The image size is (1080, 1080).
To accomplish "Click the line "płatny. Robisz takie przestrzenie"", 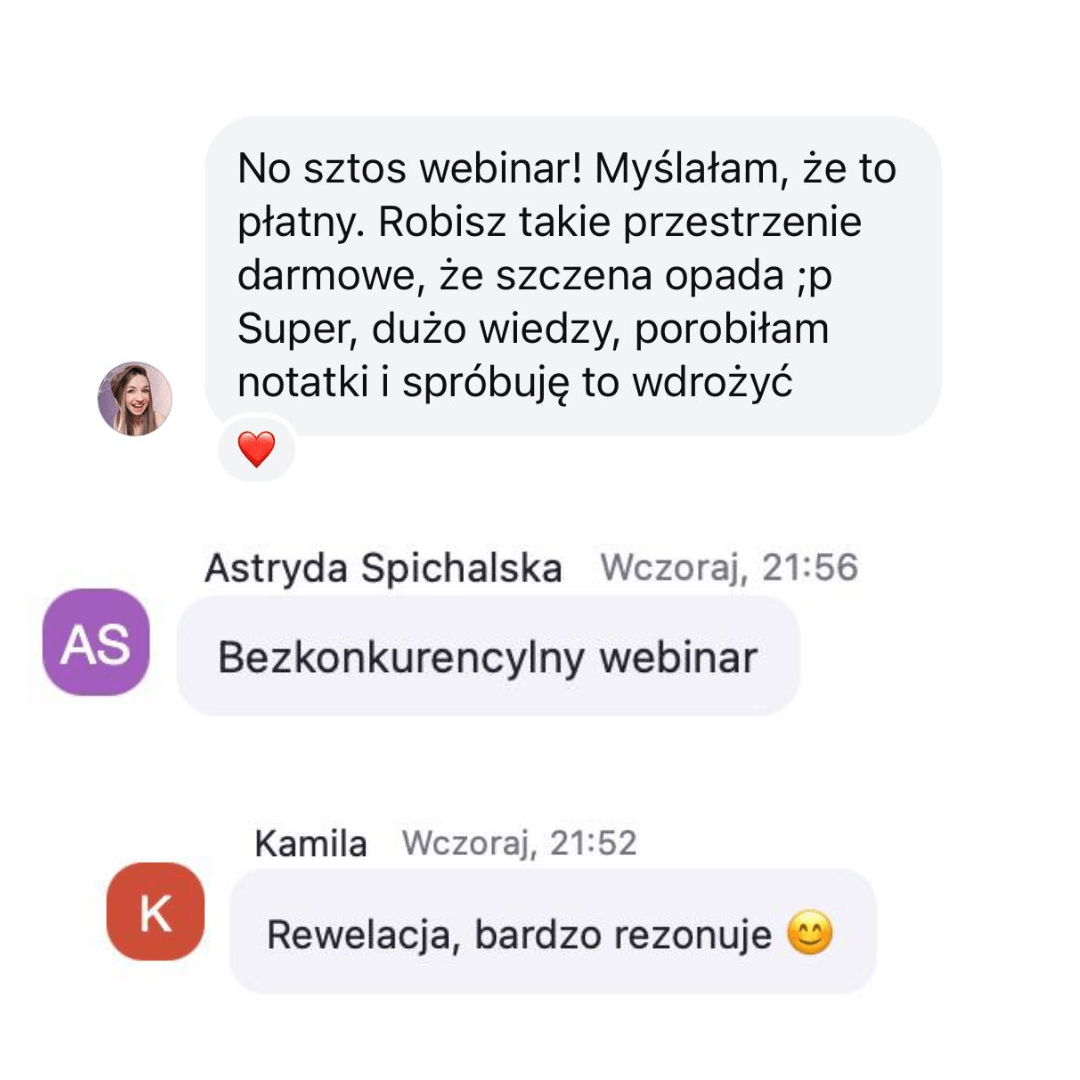I will click(x=549, y=222).
